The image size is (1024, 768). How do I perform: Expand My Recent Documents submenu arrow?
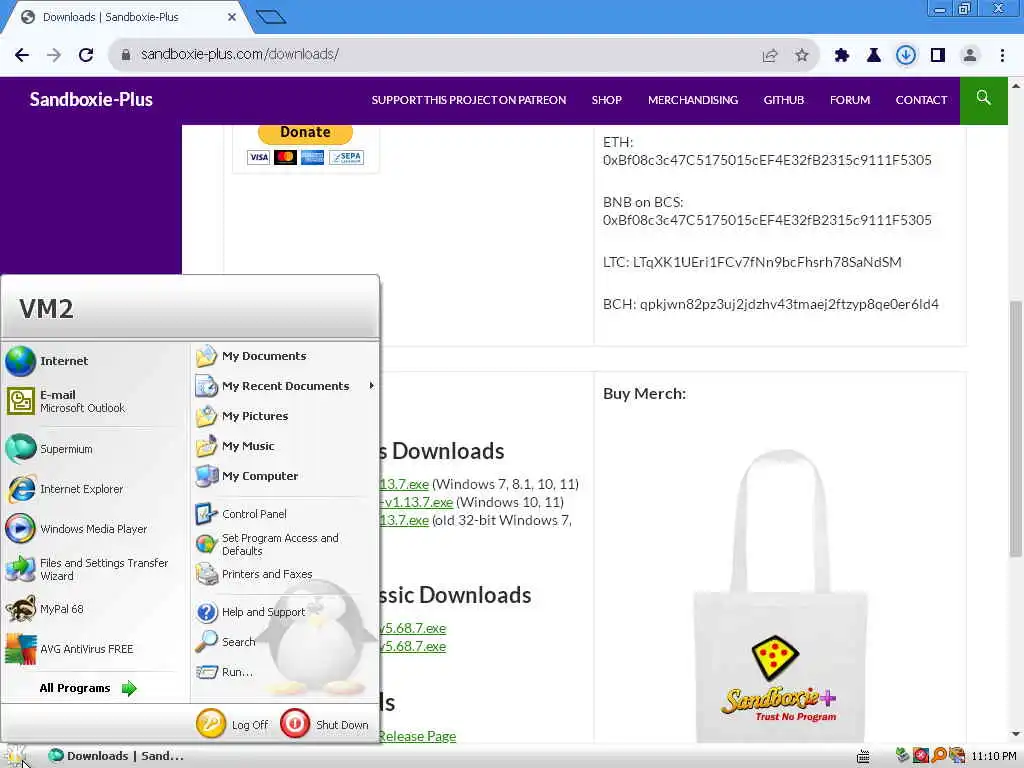click(x=371, y=386)
